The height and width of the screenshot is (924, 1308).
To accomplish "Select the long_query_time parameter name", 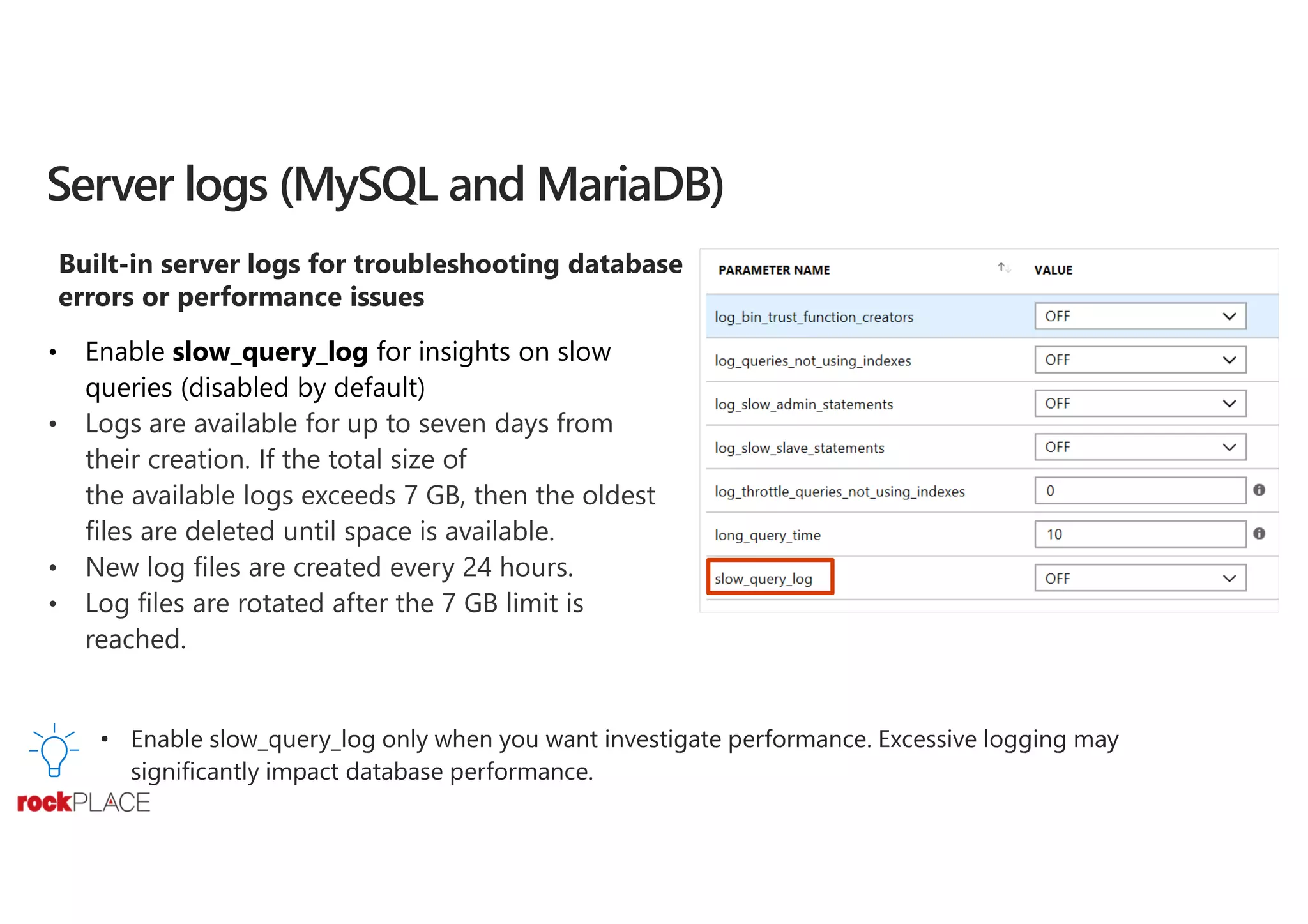I will 767,535.
